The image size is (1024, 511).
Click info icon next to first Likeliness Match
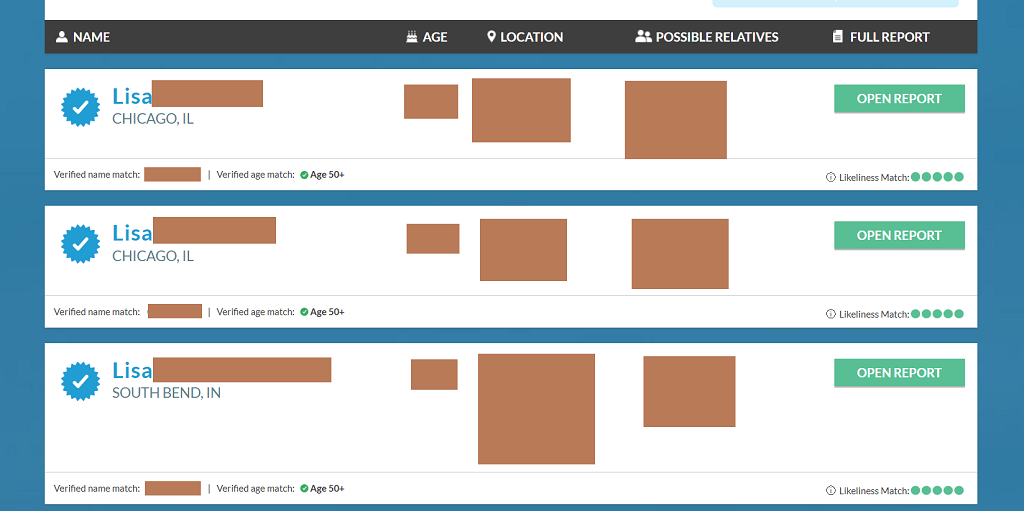[x=831, y=177]
